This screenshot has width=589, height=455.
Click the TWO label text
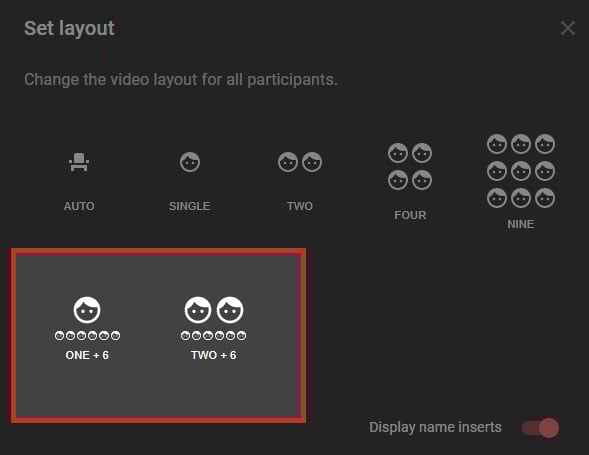(300, 206)
